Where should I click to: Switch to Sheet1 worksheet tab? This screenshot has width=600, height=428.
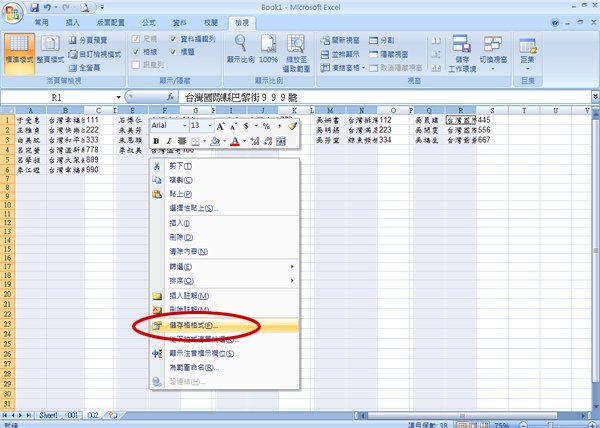tap(49, 415)
